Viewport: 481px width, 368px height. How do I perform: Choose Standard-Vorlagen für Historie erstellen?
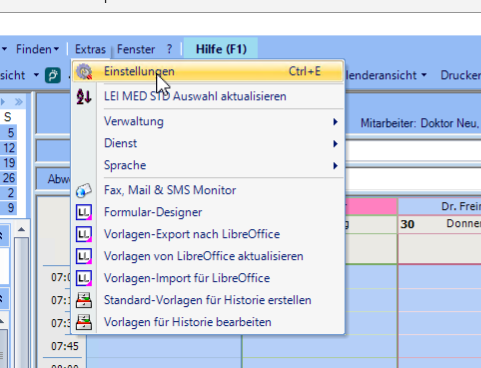click(x=208, y=300)
